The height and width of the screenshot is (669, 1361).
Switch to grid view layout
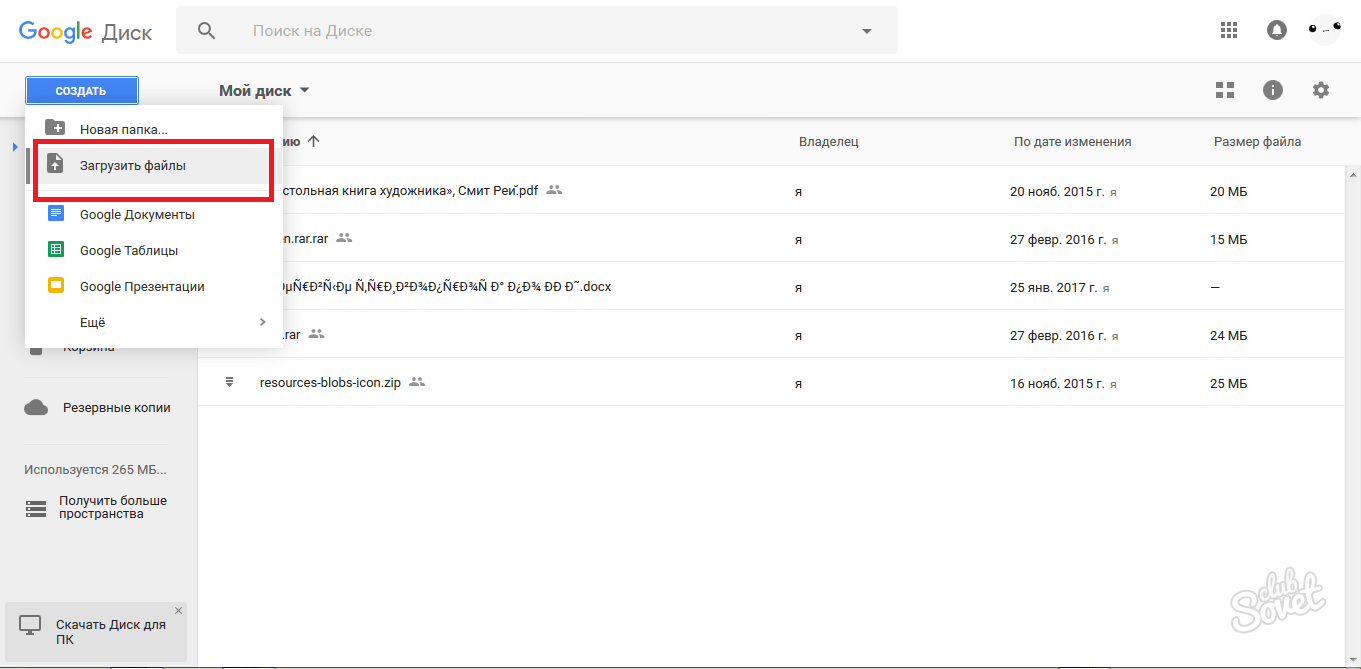click(x=1225, y=90)
